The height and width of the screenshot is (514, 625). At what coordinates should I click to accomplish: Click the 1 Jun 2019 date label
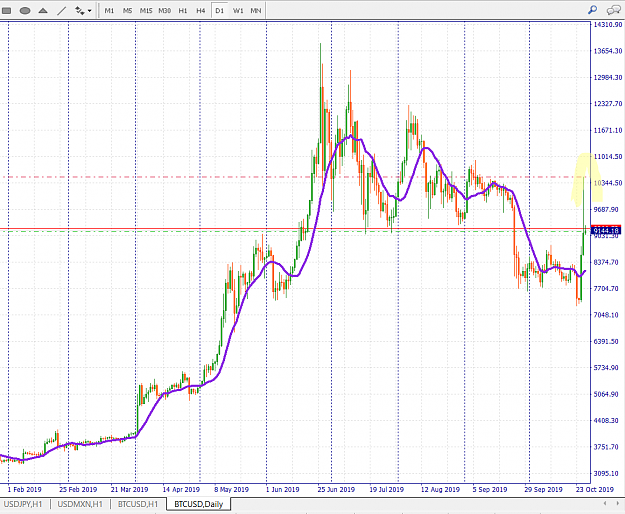283,489
